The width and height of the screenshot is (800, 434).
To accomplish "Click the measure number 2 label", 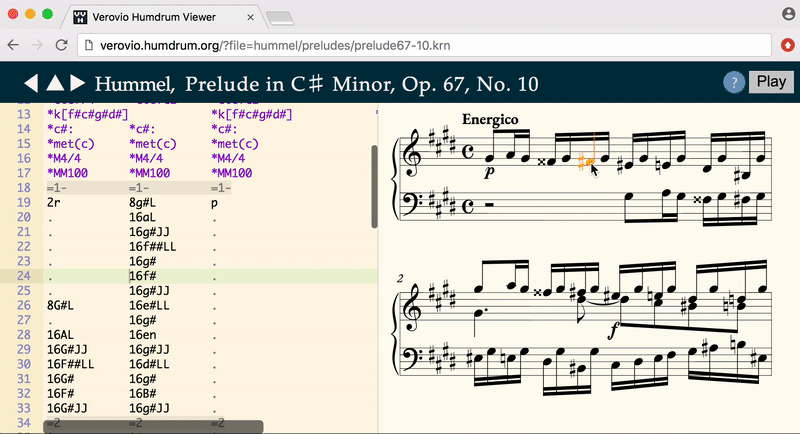I will [x=400, y=278].
